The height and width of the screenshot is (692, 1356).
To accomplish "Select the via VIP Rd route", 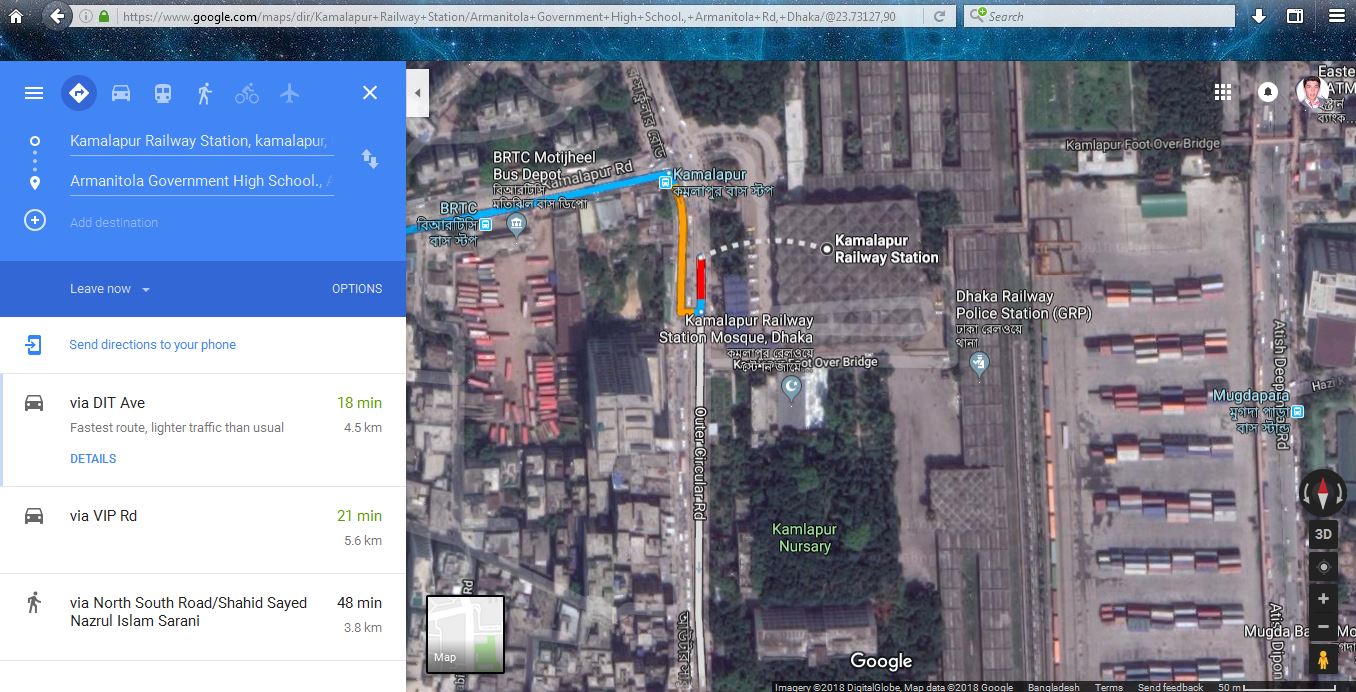I will pyautogui.click(x=203, y=530).
